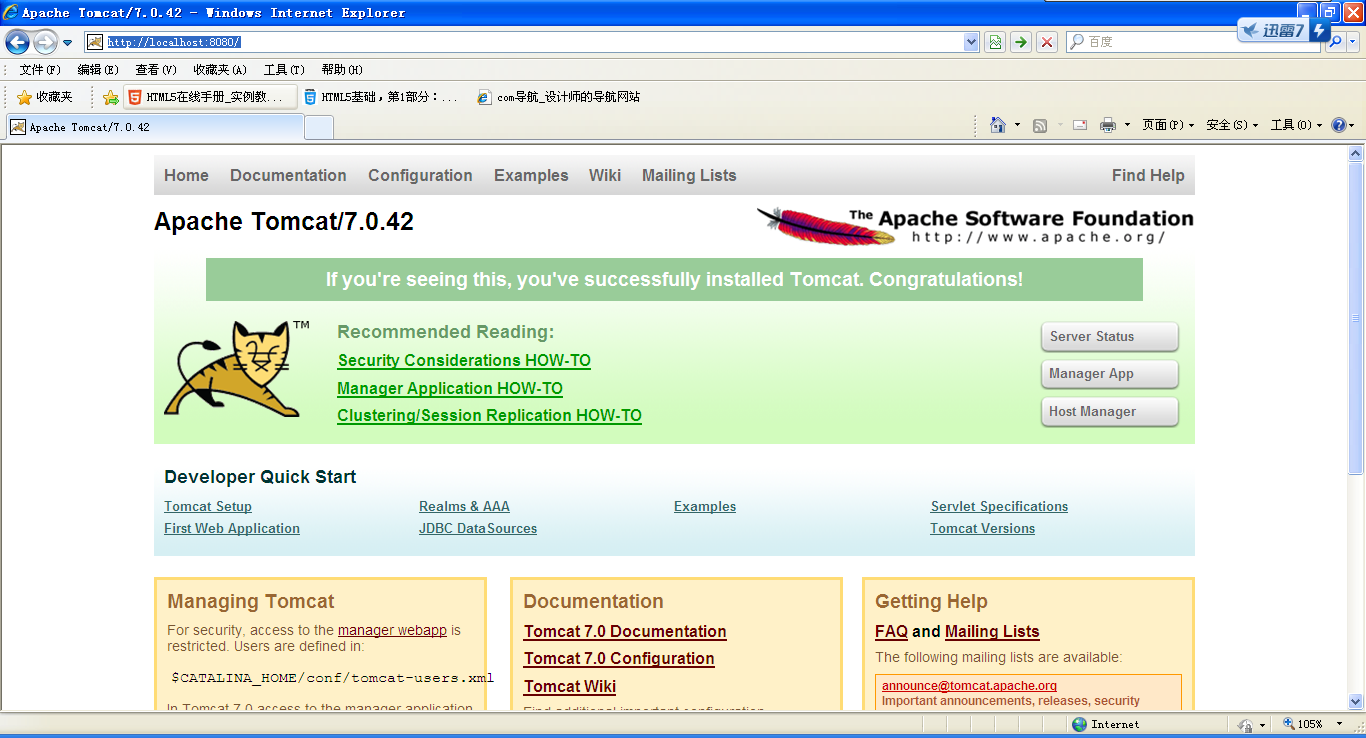Click the Server Status button

click(x=1110, y=337)
